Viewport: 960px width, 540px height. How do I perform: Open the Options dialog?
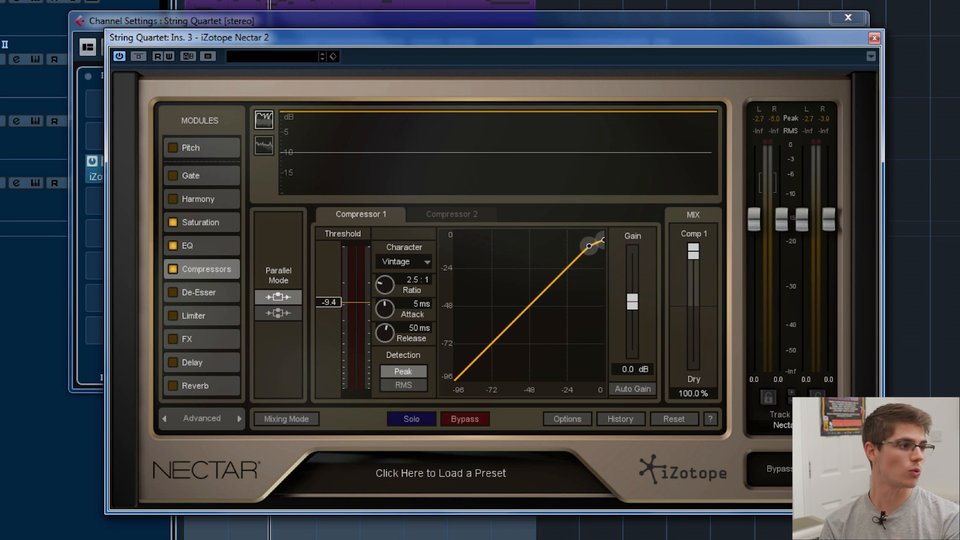coord(567,419)
